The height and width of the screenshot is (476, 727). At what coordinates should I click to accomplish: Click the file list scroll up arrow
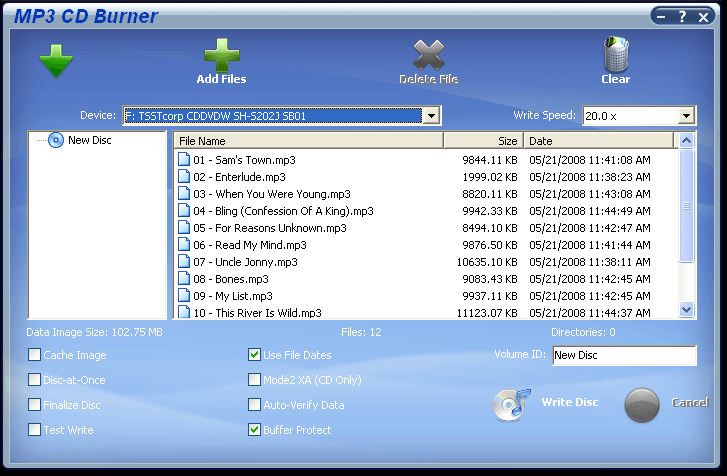click(686, 140)
